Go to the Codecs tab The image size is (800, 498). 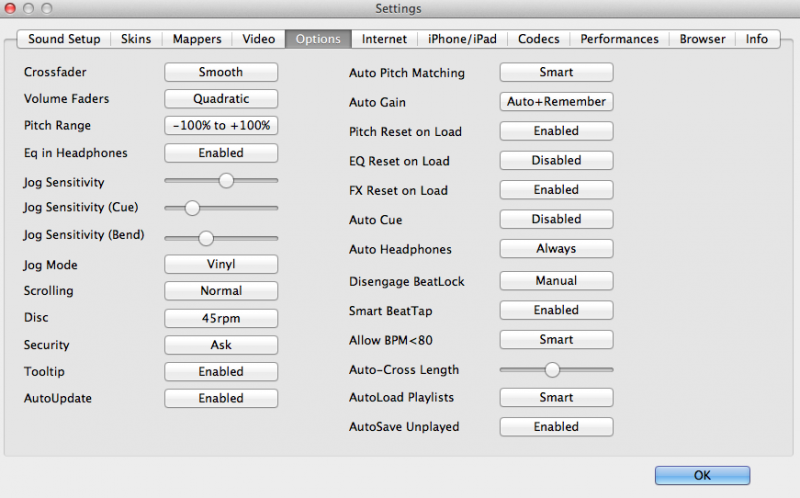538,39
